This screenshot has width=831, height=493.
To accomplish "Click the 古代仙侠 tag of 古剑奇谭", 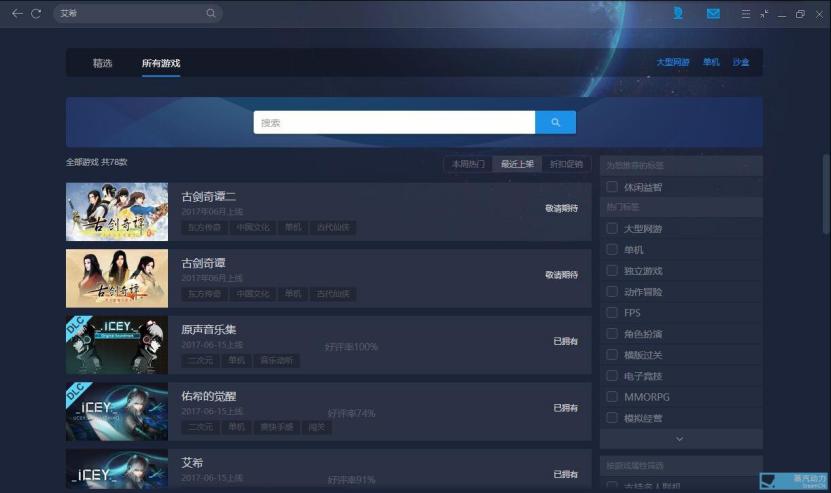I will point(333,294).
